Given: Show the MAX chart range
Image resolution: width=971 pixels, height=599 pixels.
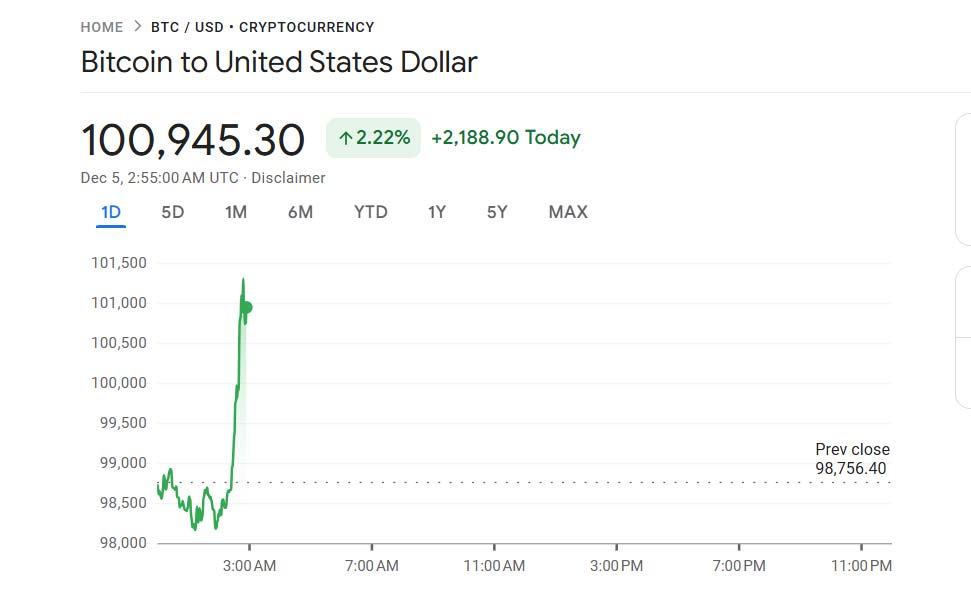Looking at the screenshot, I should 568,212.
